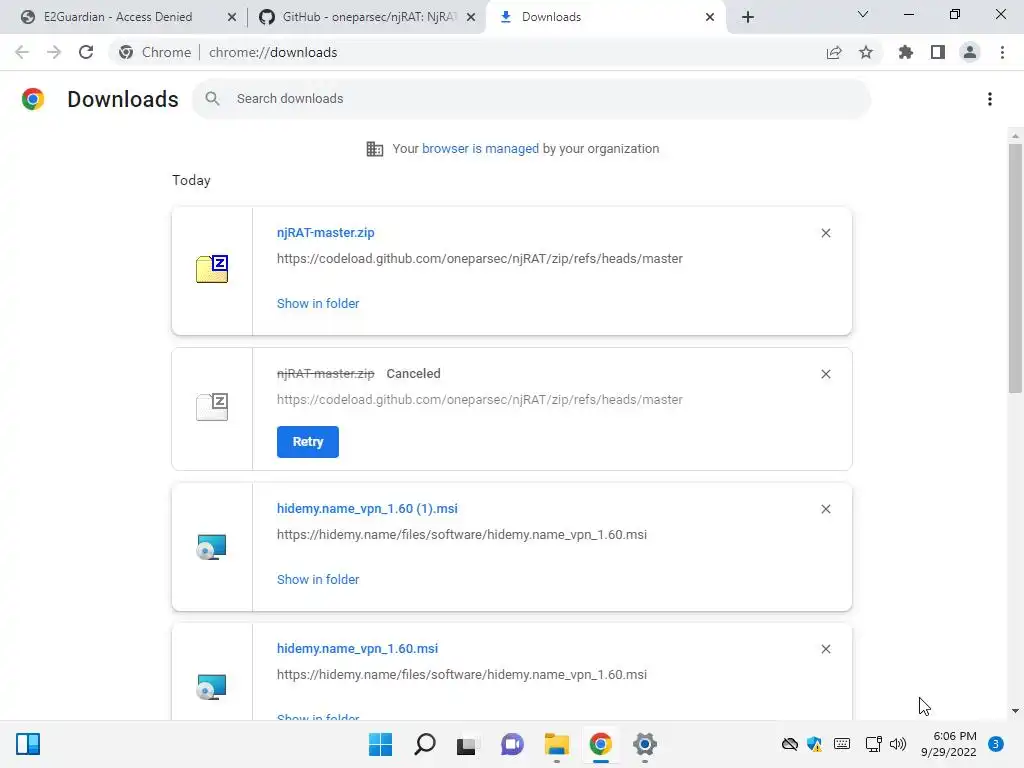Viewport: 1024px width, 768px height.
Task: Close the GitHub njRAT tab
Action: pyautogui.click(x=471, y=17)
